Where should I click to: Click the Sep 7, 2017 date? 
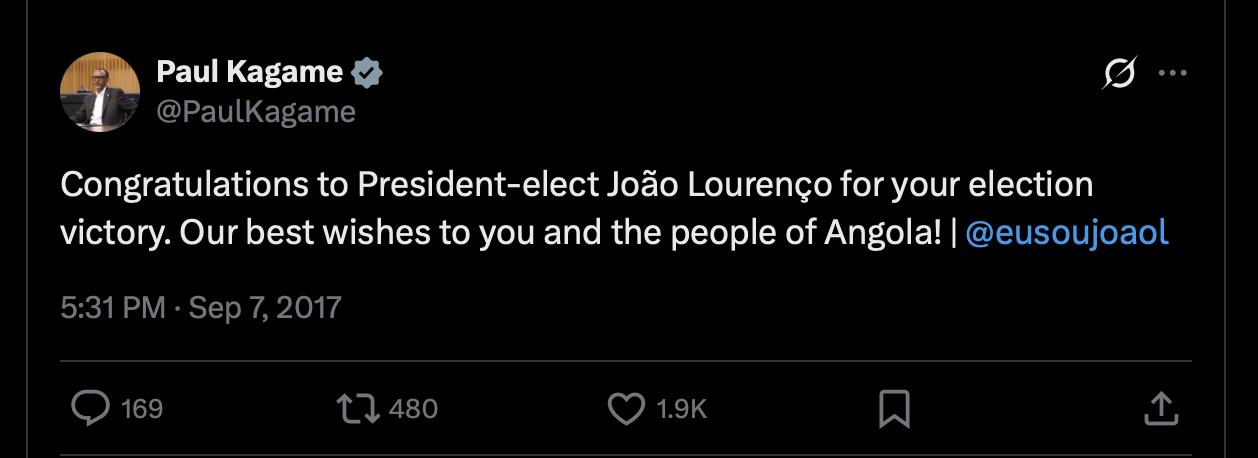point(263,306)
